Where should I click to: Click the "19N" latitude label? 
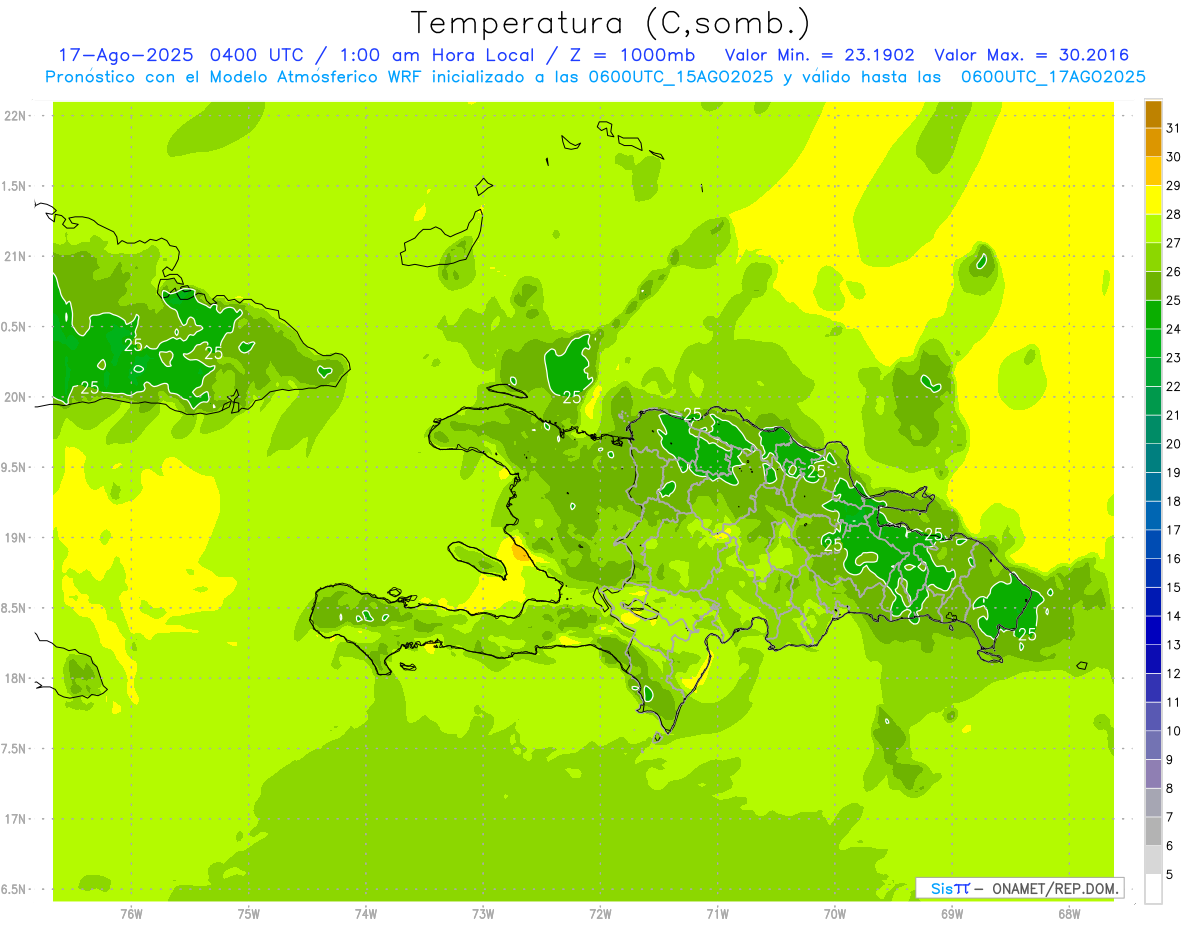pos(16,537)
